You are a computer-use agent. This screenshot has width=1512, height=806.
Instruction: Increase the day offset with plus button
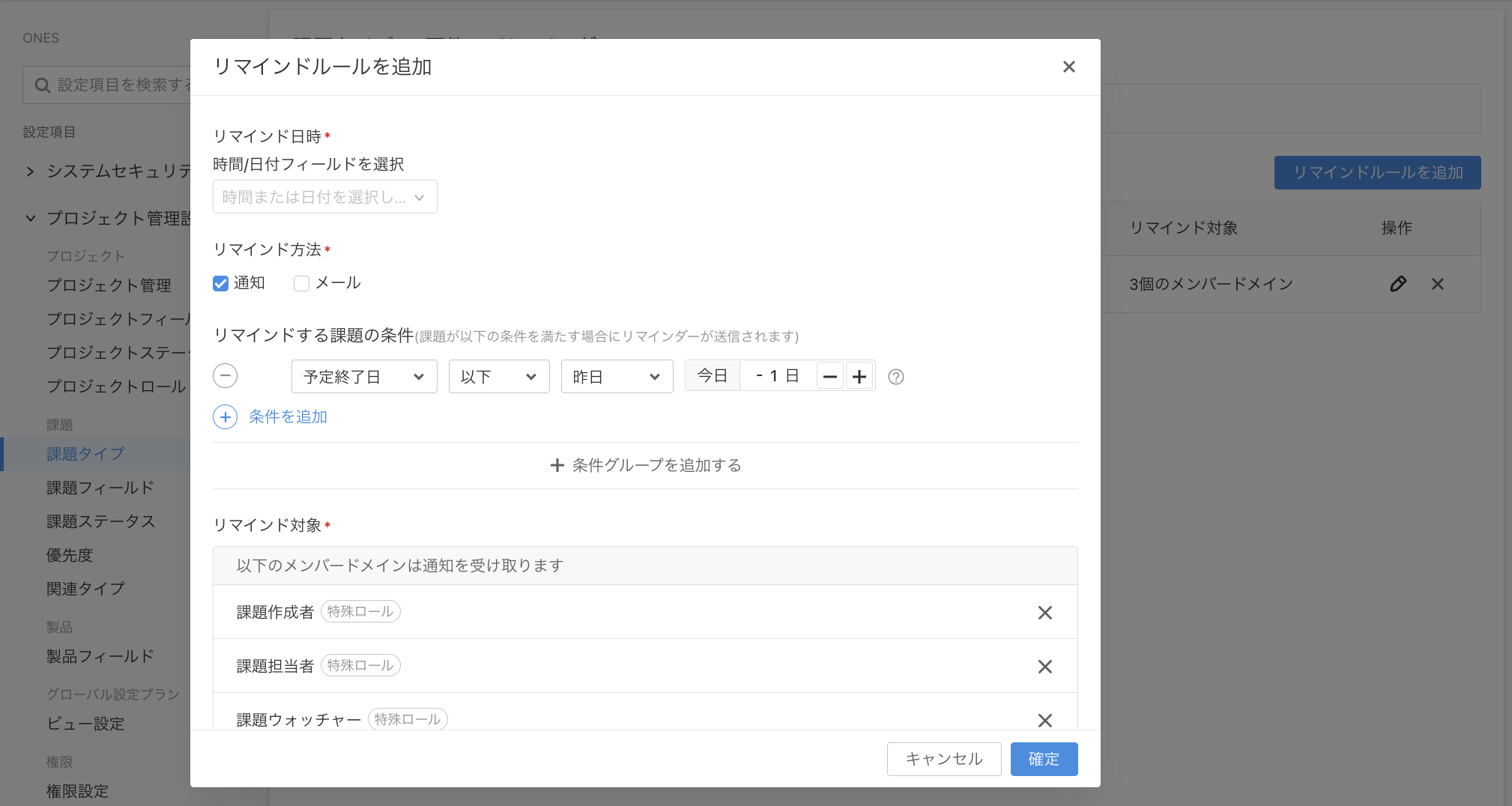click(x=859, y=377)
